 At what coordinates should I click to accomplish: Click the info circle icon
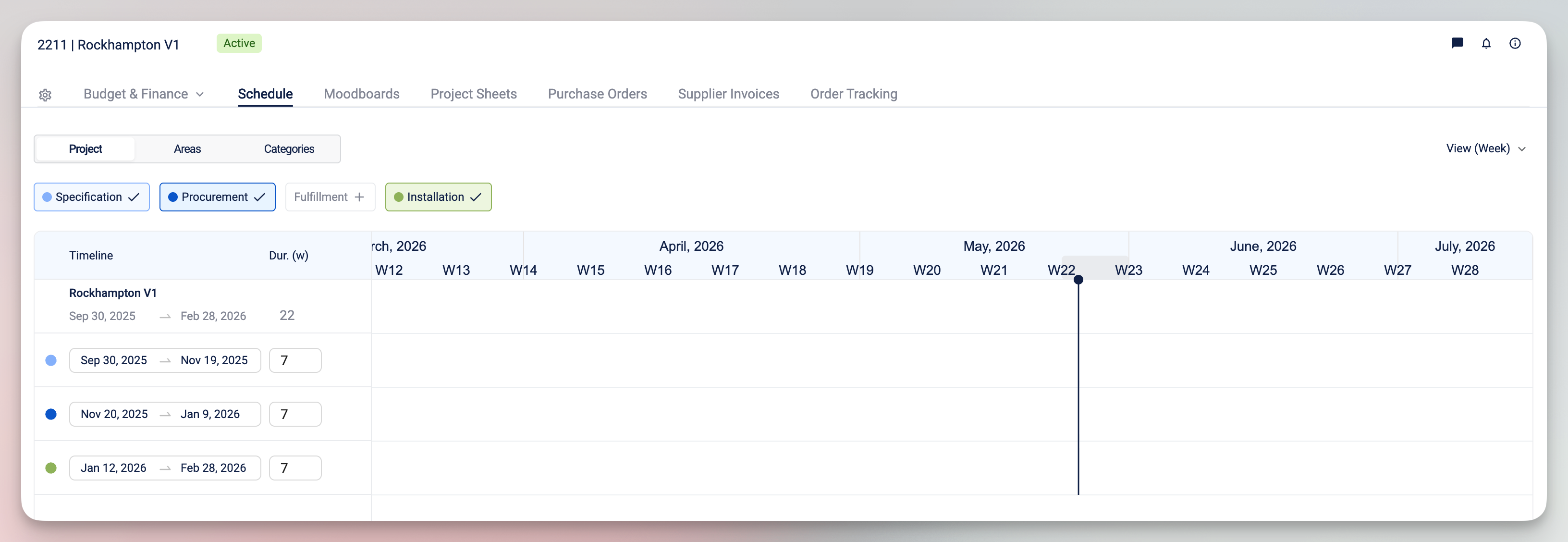[x=1515, y=43]
